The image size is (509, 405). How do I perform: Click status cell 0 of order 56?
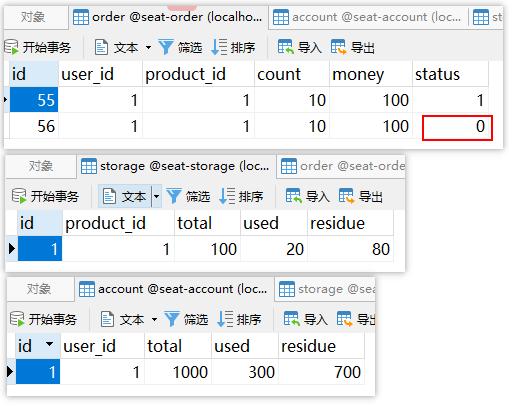tap(457, 127)
